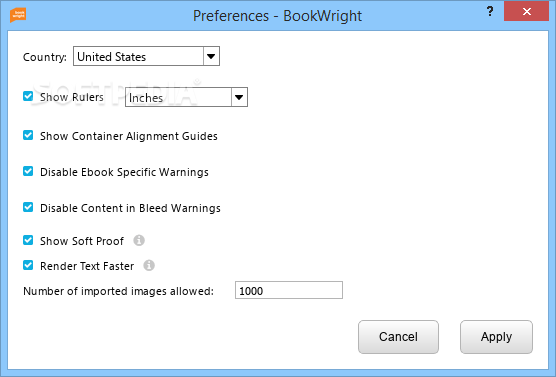Screen dimensions: 556x377
Task: Click the help question mark icon
Action: pyautogui.click(x=490, y=11)
